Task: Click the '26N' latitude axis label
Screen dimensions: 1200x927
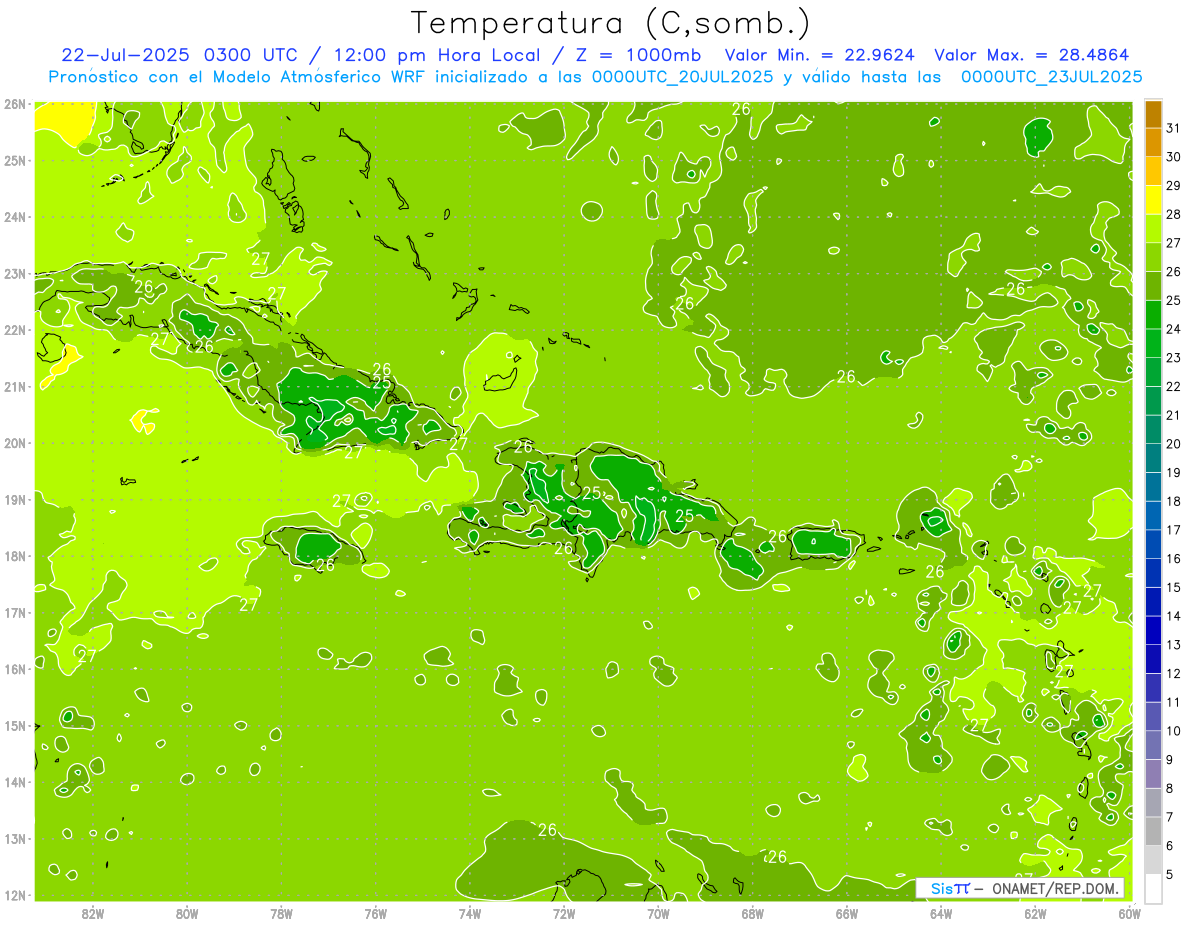Action: click(x=14, y=103)
